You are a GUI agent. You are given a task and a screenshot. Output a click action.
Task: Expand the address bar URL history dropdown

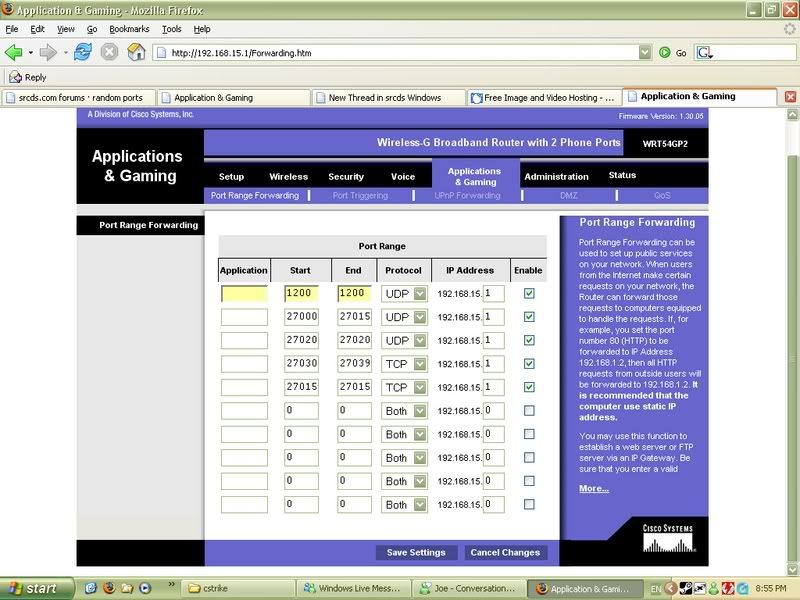645,53
